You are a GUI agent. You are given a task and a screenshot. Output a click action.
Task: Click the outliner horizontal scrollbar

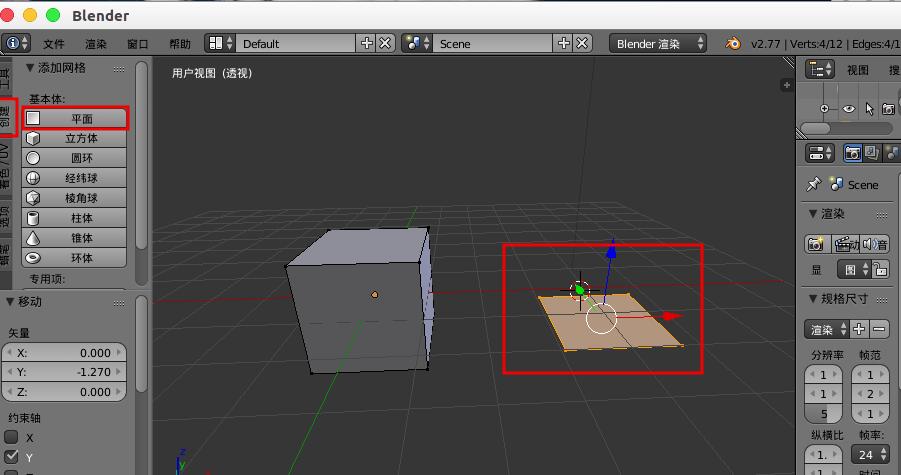click(x=815, y=128)
